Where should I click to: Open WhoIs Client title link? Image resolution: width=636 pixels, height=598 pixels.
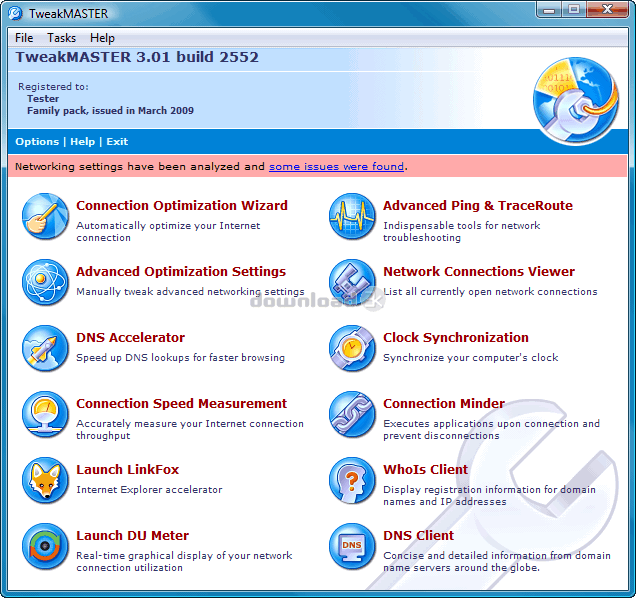click(425, 469)
